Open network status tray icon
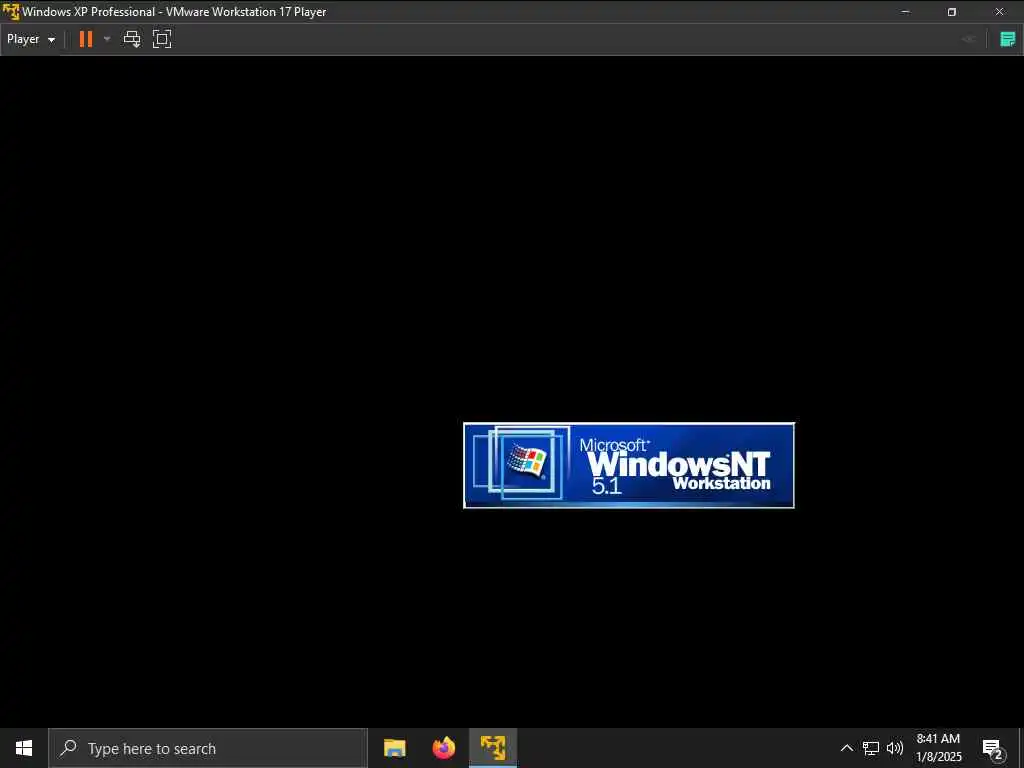Viewport: 1024px width, 768px height. [871, 748]
